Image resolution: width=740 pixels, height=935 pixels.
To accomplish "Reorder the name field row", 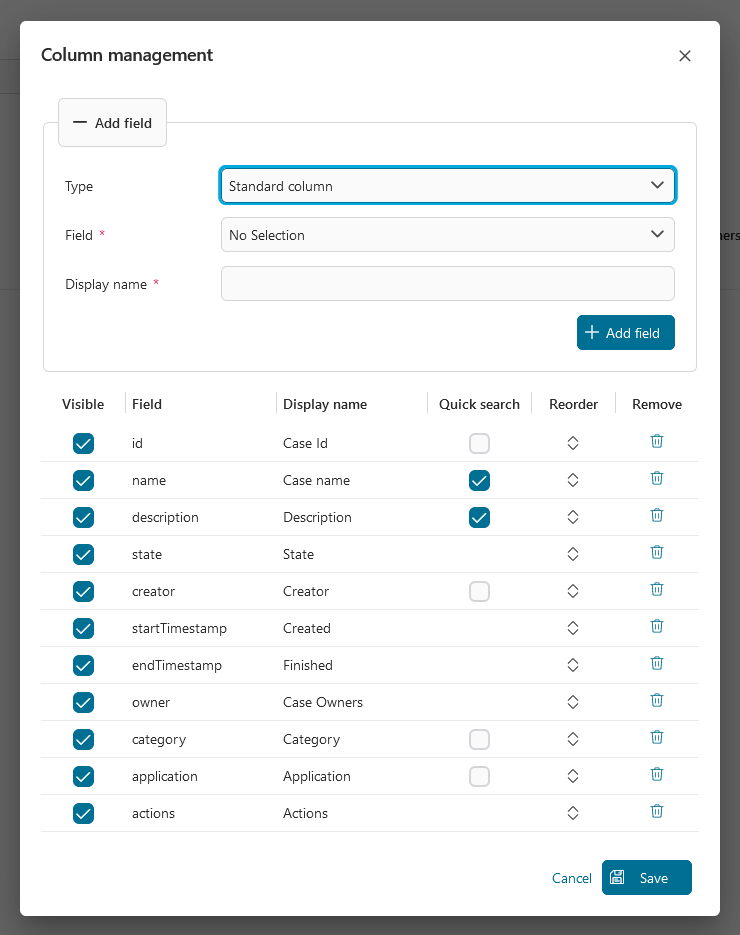I will 573,480.
